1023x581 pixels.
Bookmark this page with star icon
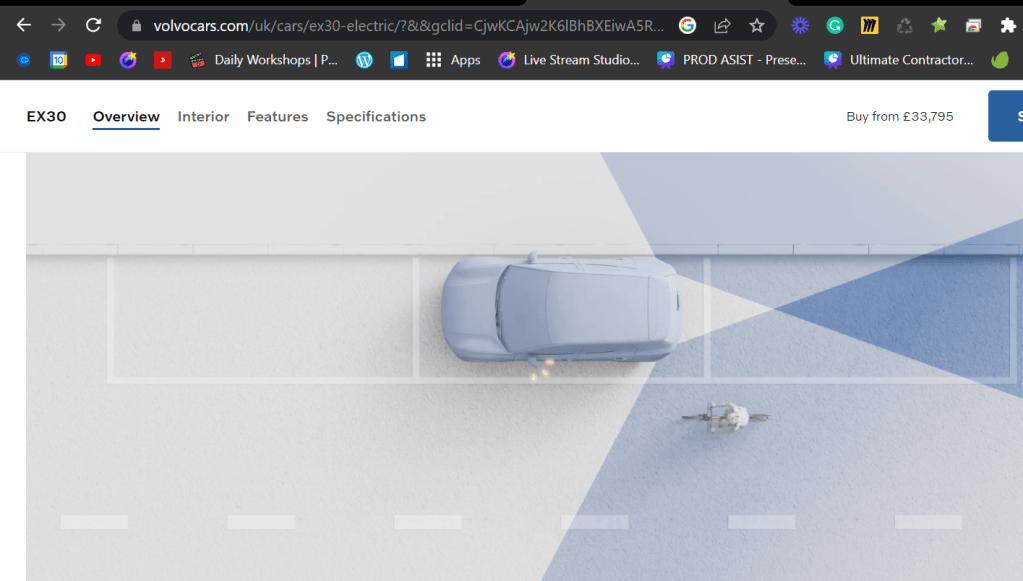coord(757,25)
